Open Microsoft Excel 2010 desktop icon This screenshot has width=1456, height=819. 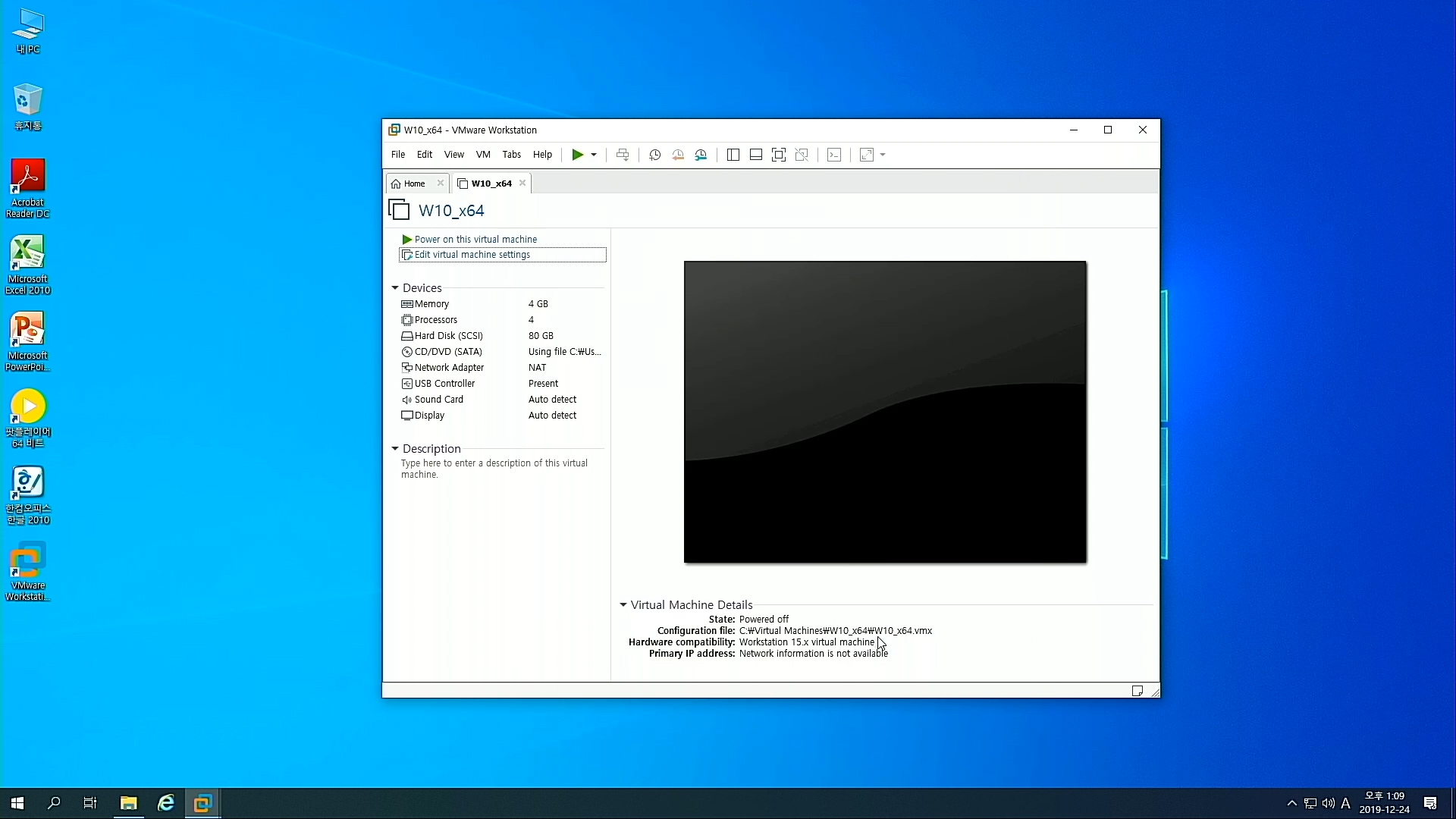[x=28, y=265]
